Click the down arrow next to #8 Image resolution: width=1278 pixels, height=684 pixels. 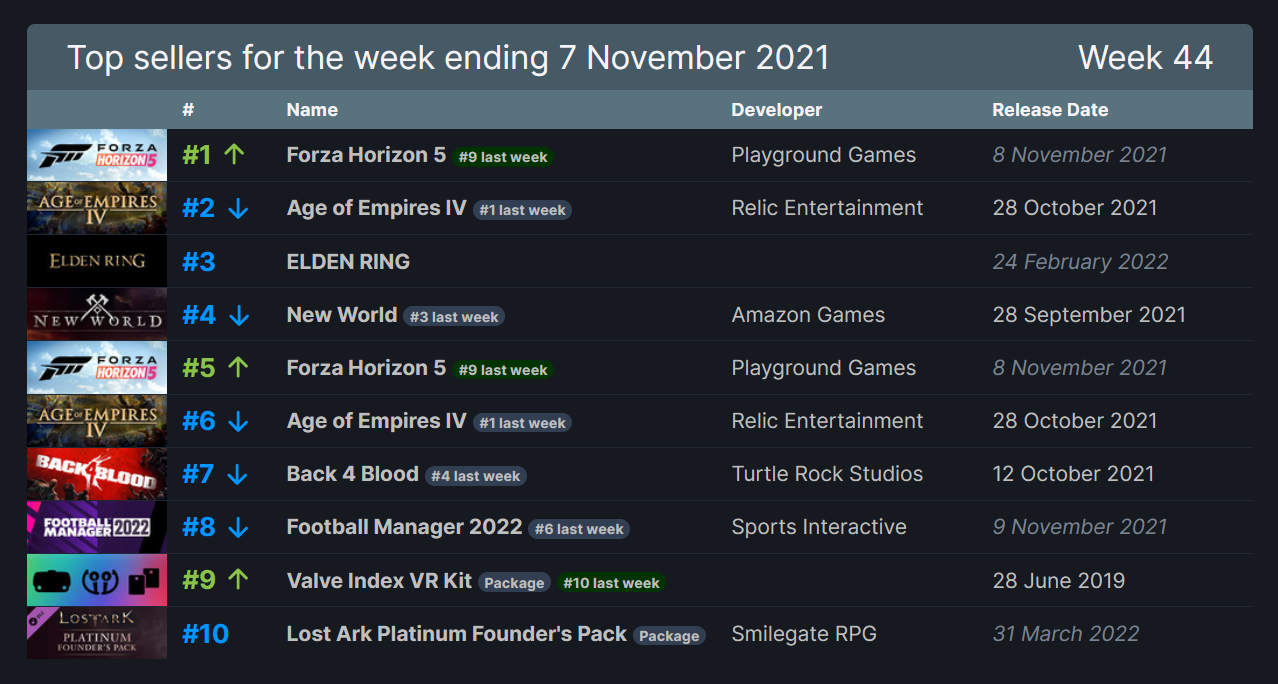(x=238, y=527)
